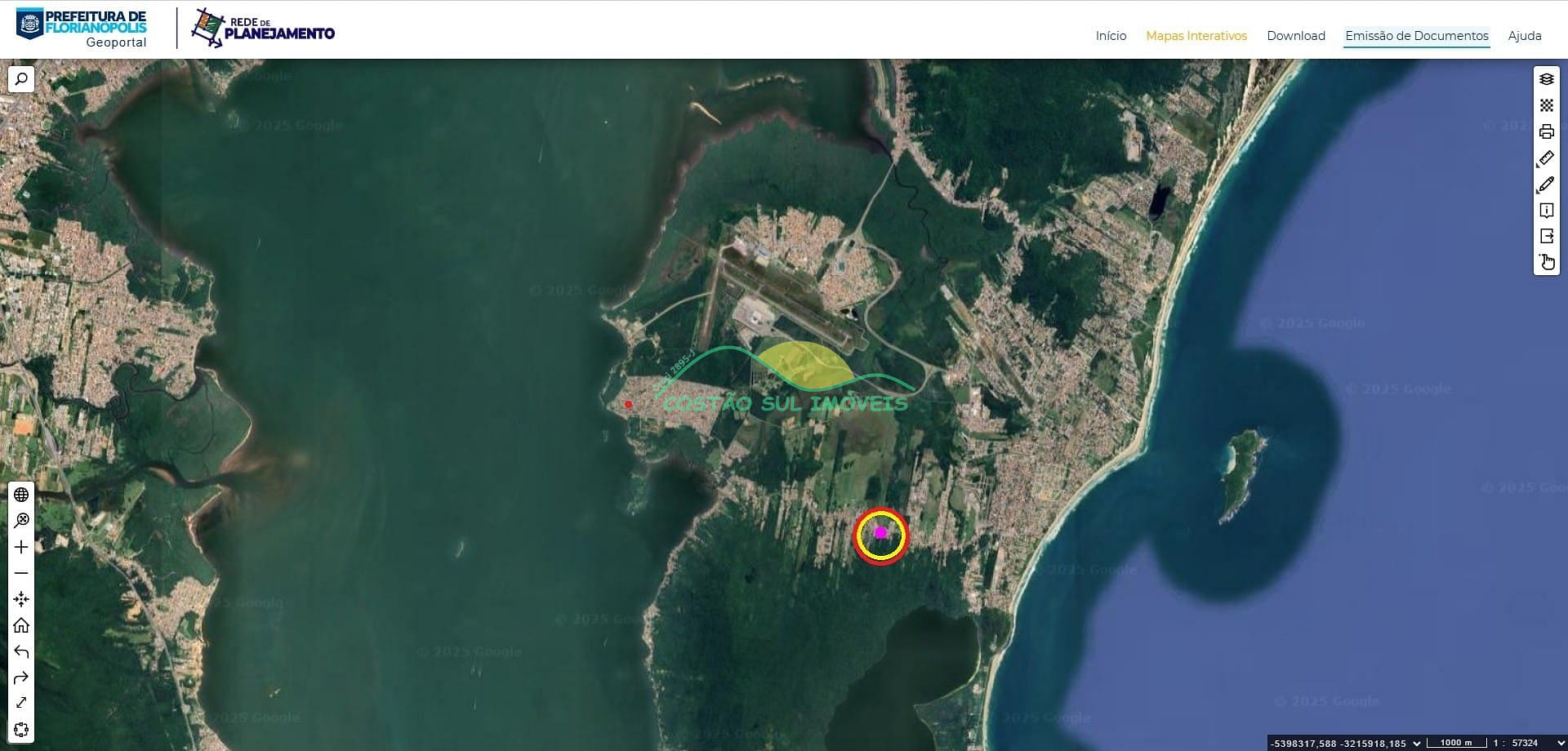The height and width of the screenshot is (751, 1568).
Task: Toggle the checkered basemap transparency icon
Action: click(x=1546, y=105)
